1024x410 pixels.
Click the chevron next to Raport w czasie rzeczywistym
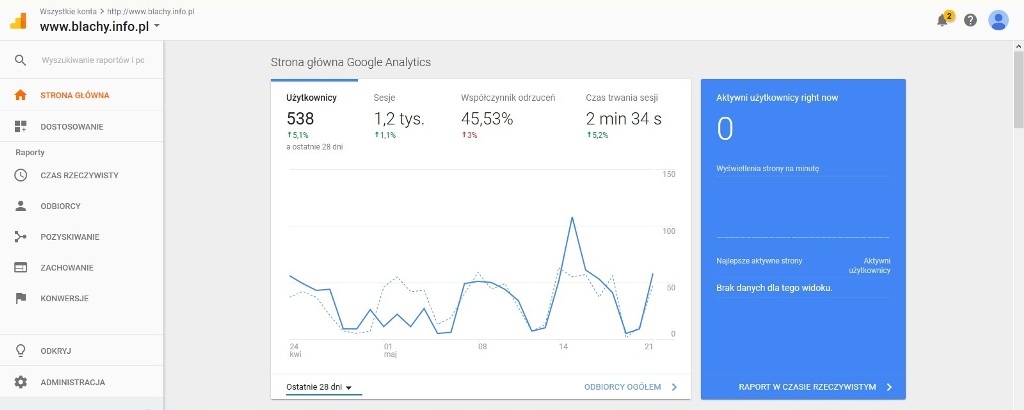[x=889, y=387]
